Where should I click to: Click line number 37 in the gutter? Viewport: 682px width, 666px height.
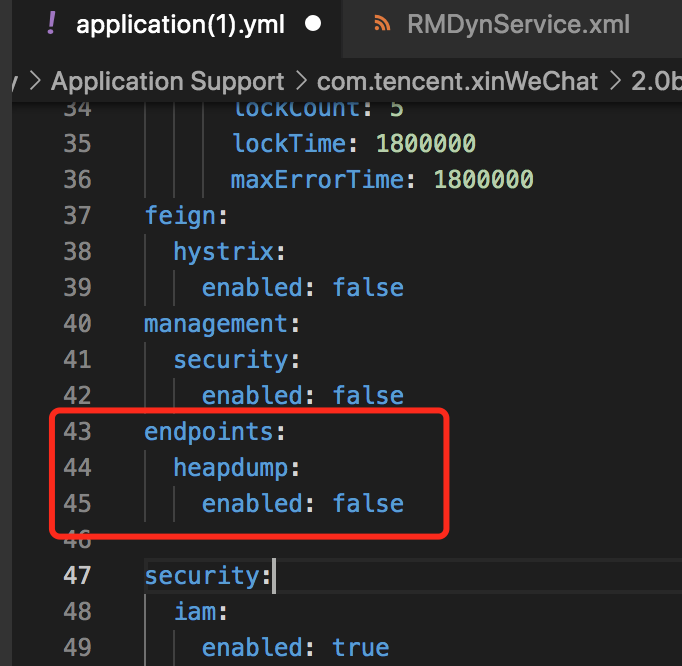point(77,216)
